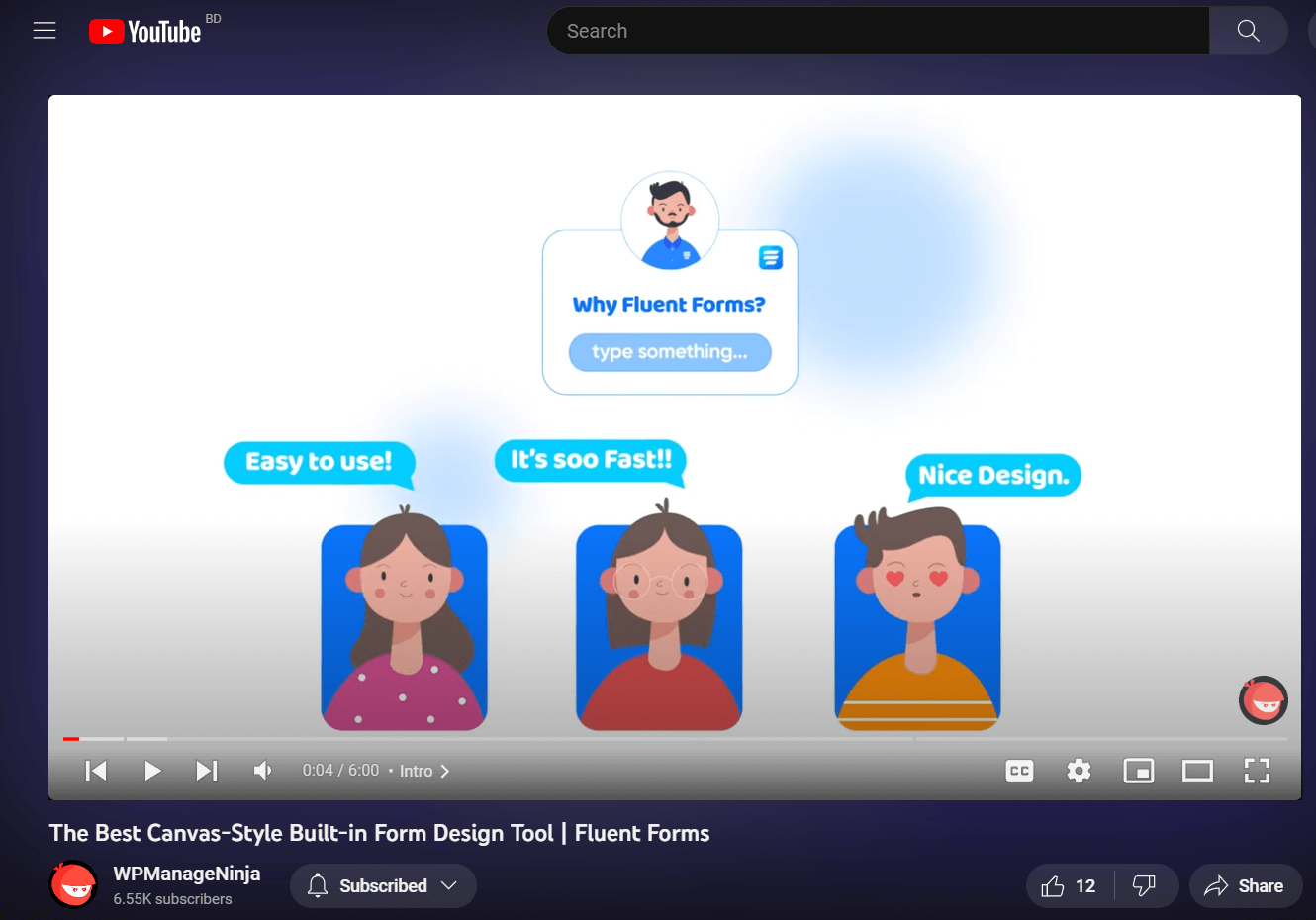Toggle closed captions
This screenshot has width=1316, height=920.
click(1019, 771)
